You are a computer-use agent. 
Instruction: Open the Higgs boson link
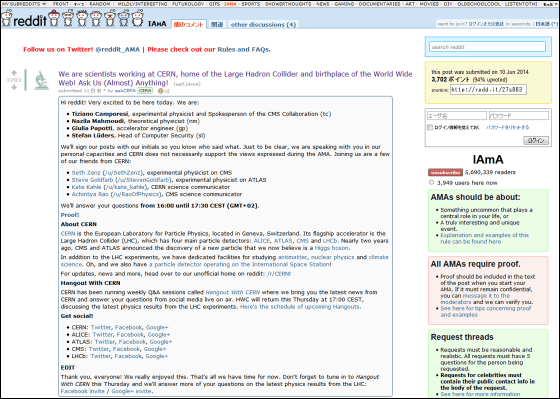(331, 248)
